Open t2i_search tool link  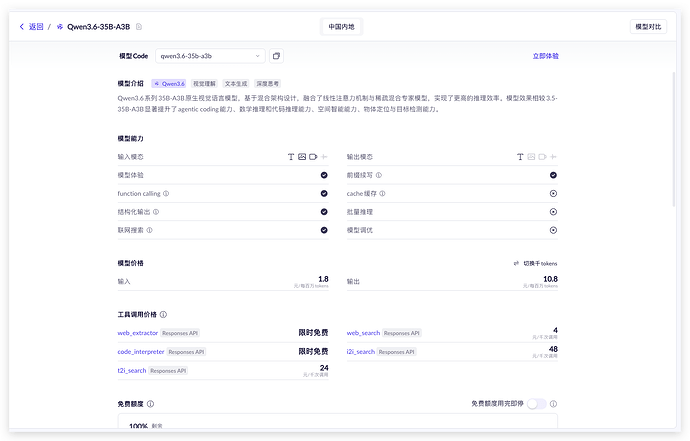coord(132,371)
